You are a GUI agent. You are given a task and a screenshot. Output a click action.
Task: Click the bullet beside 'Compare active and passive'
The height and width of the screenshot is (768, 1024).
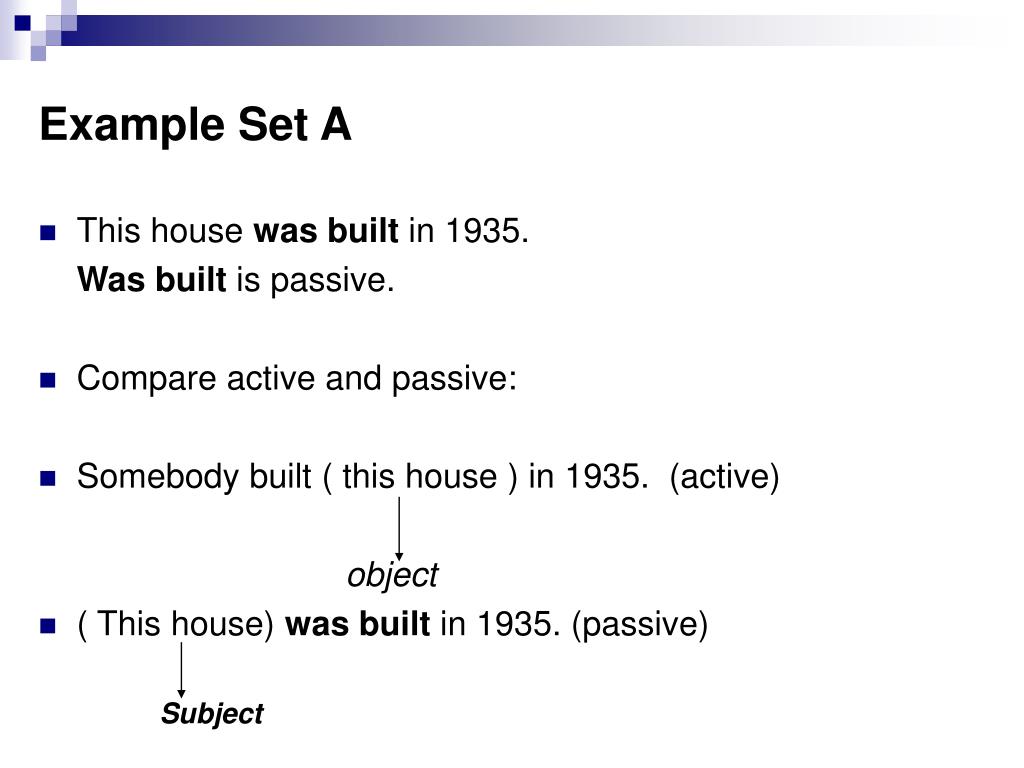[x=48, y=380]
